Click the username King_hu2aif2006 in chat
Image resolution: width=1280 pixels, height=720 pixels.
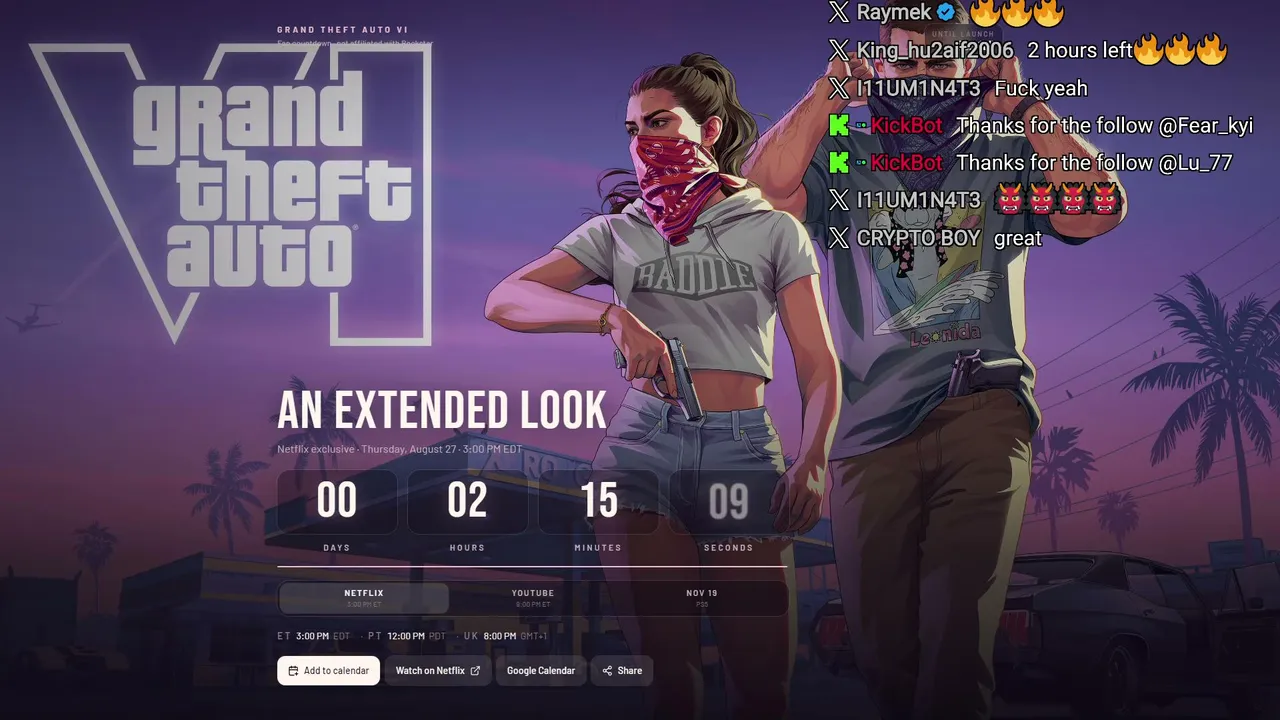tap(935, 50)
